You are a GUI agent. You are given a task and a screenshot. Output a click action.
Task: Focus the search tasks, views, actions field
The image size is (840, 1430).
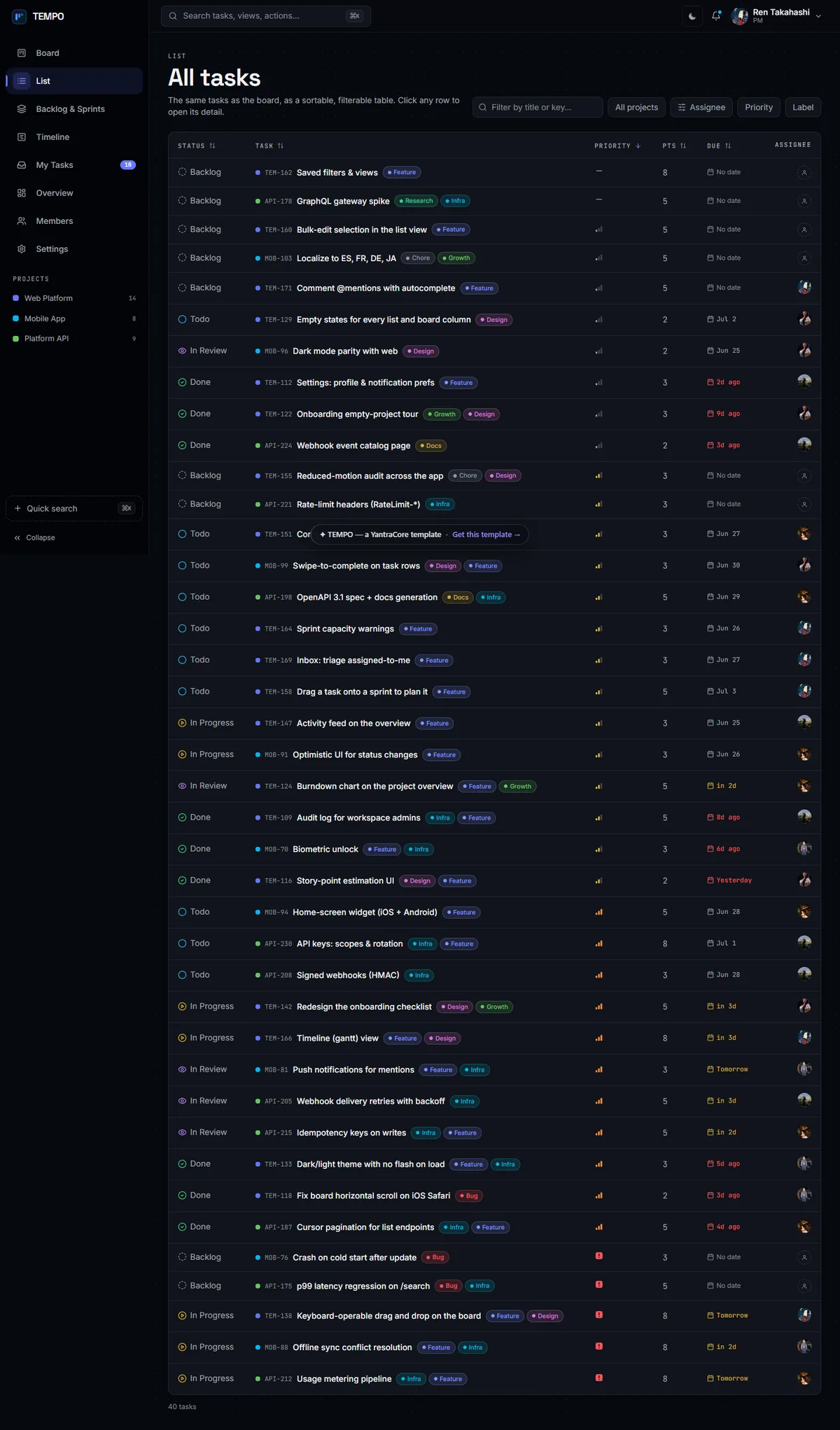pyautogui.click(x=266, y=16)
